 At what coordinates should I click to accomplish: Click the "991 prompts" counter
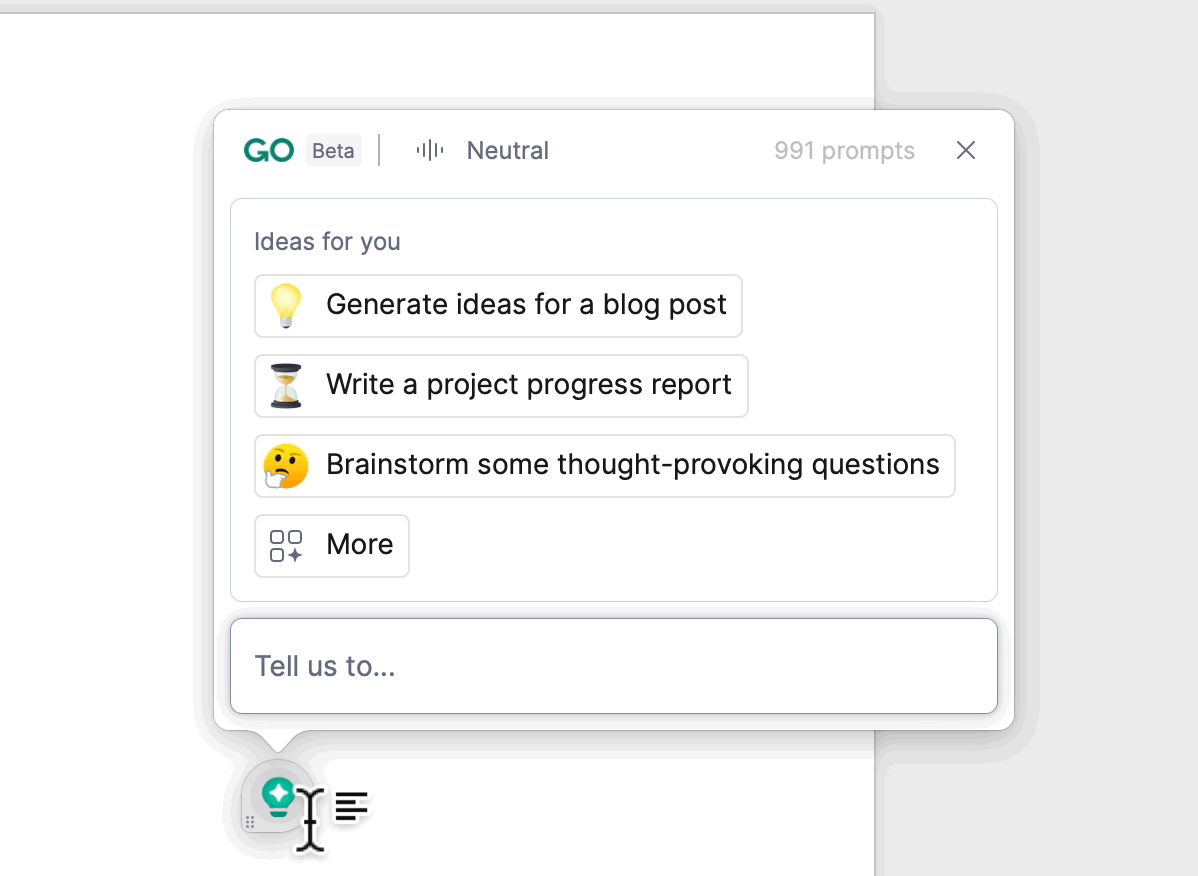(x=844, y=150)
